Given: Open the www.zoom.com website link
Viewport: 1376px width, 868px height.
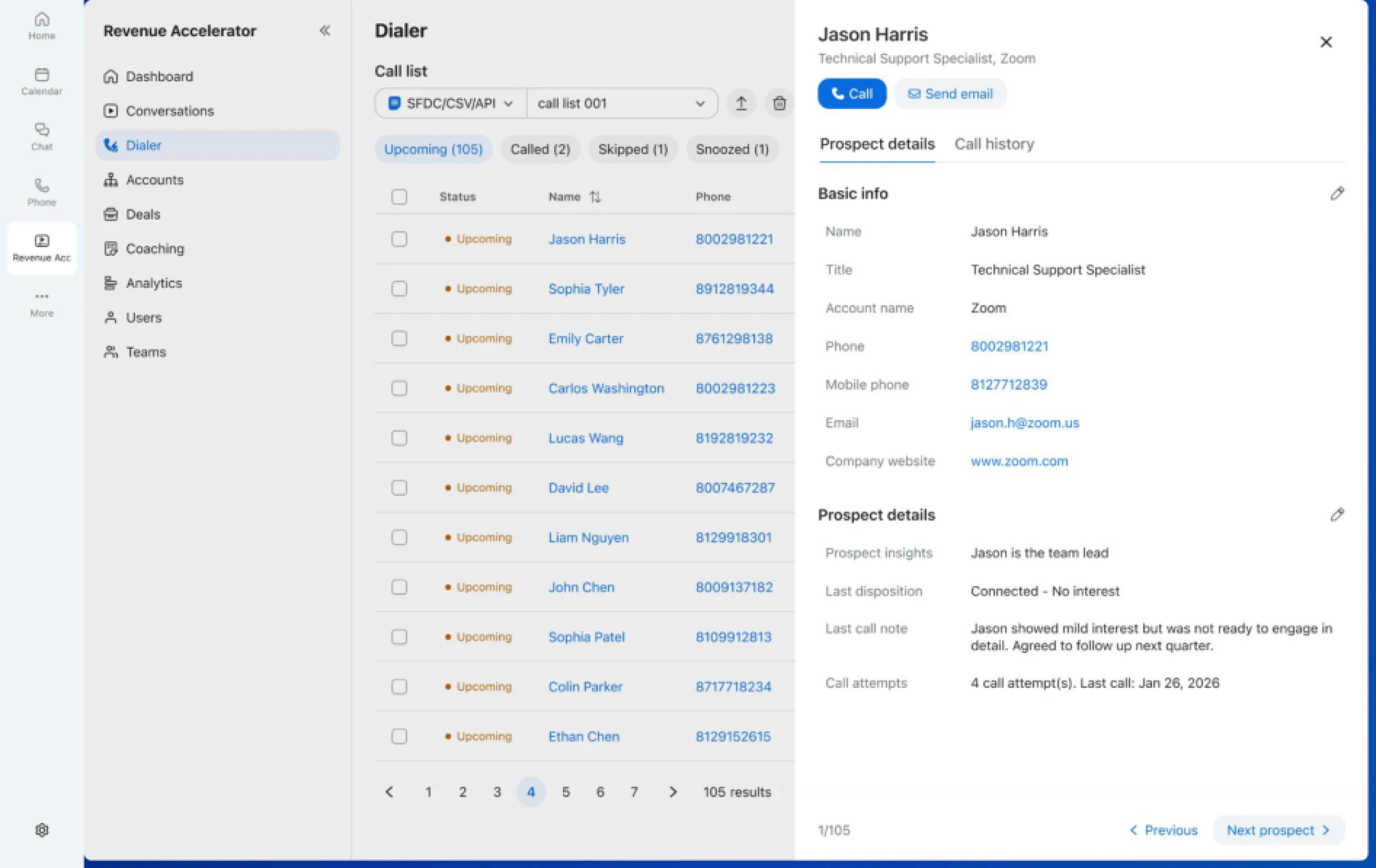Looking at the screenshot, I should tap(1019, 461).
